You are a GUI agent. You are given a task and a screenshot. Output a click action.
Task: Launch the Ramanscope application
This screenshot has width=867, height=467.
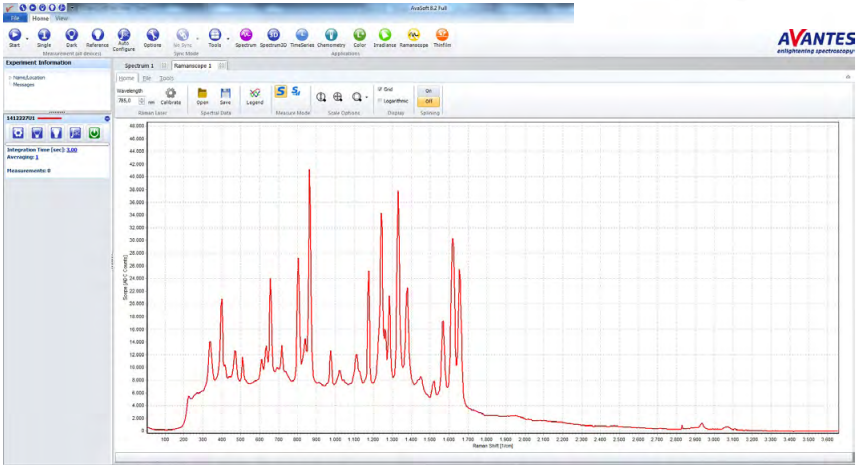[x=414, y=38]
